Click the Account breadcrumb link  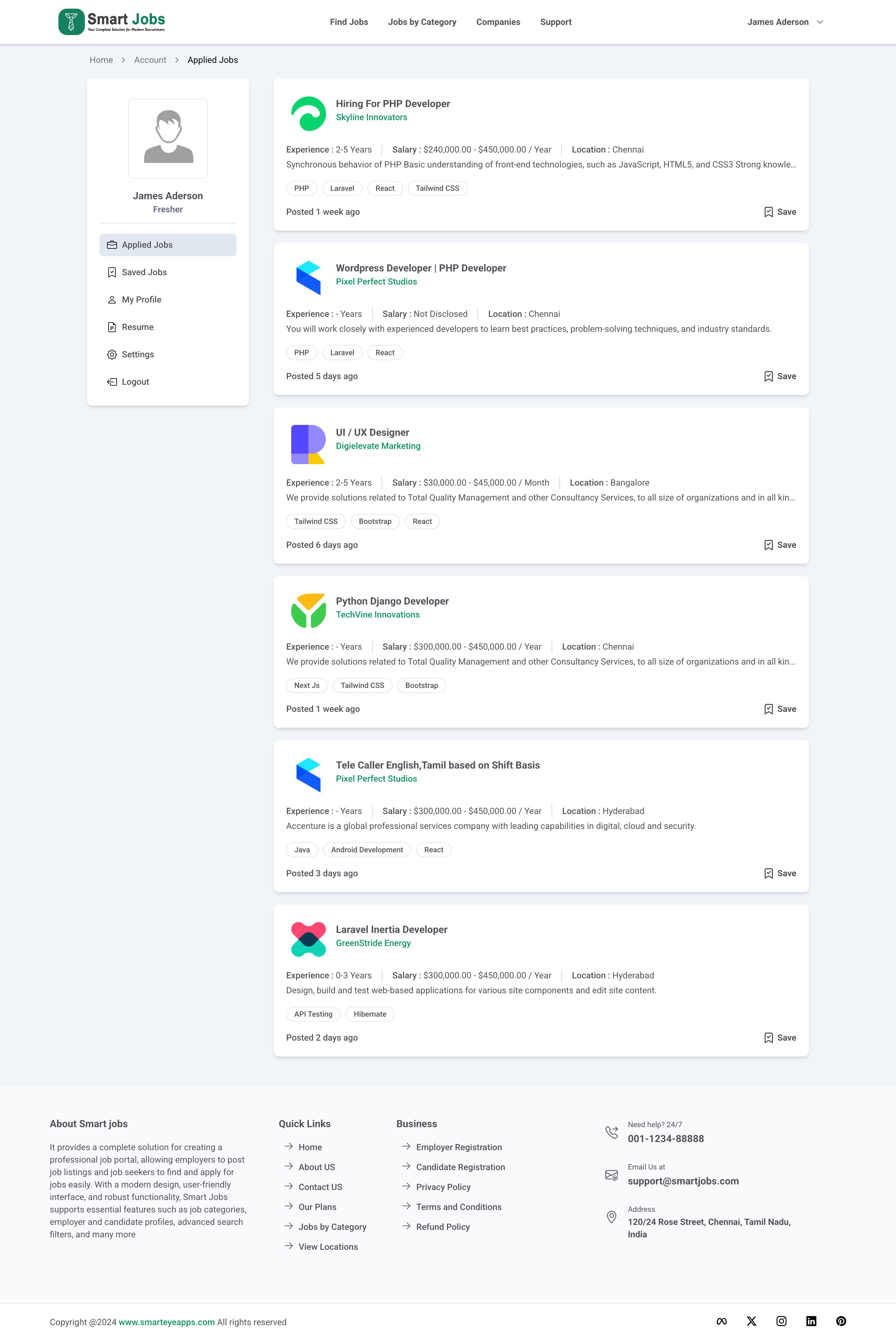pyautogui.click(x=150, y=60)
